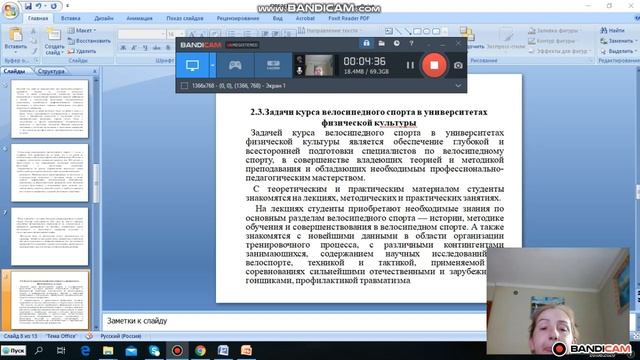Click Удалить slide button
Viewport: 640px width, 360px height.
coord(82,51)
